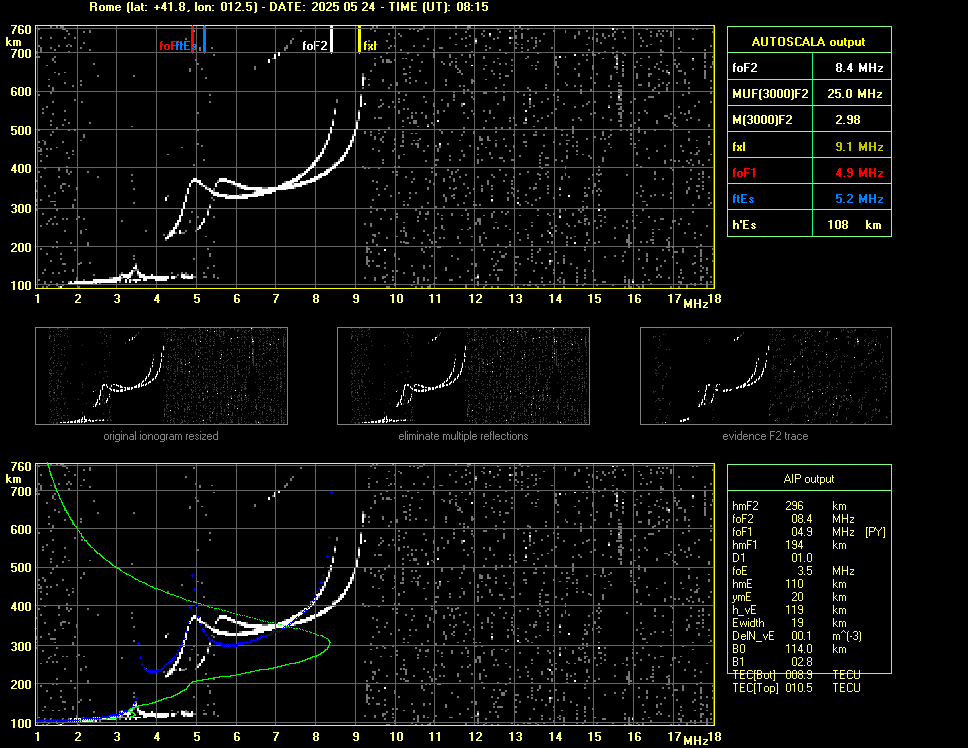Screen dimensions: 968x748
Task: Click the AIP foF1 04.9 MHz [PY] row
Action: (x=809, y=532)
